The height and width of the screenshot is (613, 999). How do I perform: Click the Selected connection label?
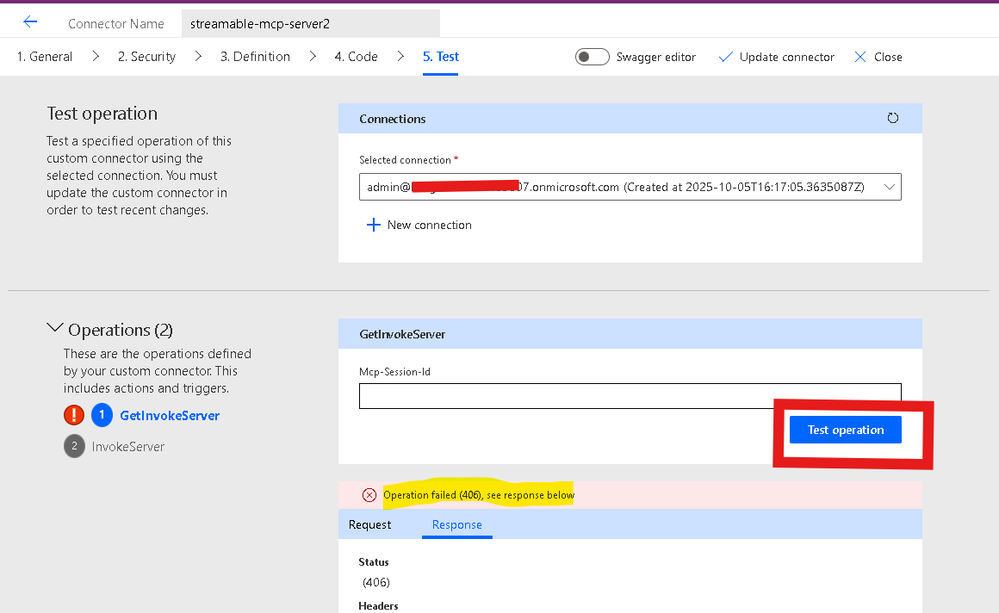pos(405,160)
